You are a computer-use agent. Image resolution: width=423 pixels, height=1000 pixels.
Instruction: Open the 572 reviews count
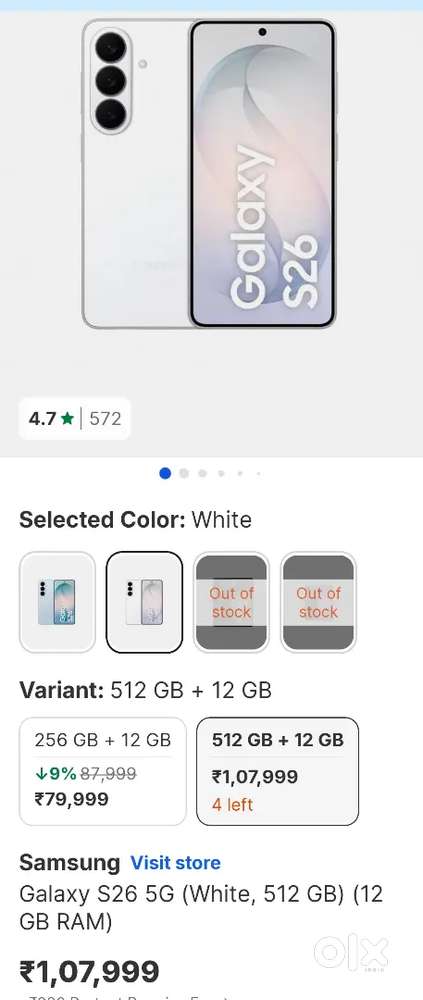point(105,419)
